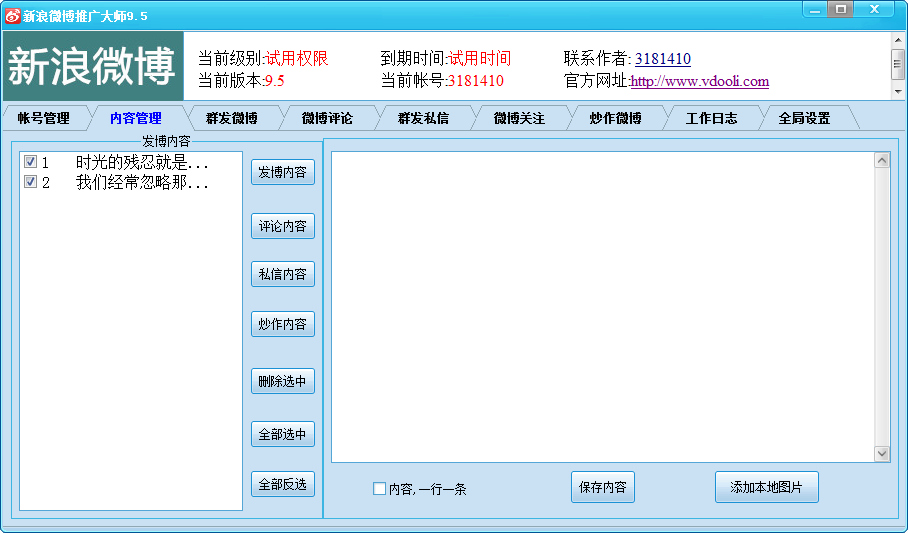Click header panel scroll-up arrow

click(x=898, y=41)
